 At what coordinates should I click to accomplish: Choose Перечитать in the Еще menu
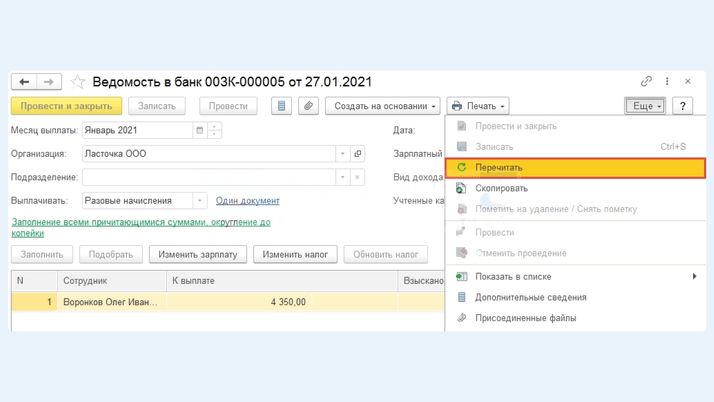[x=576, y=168]
